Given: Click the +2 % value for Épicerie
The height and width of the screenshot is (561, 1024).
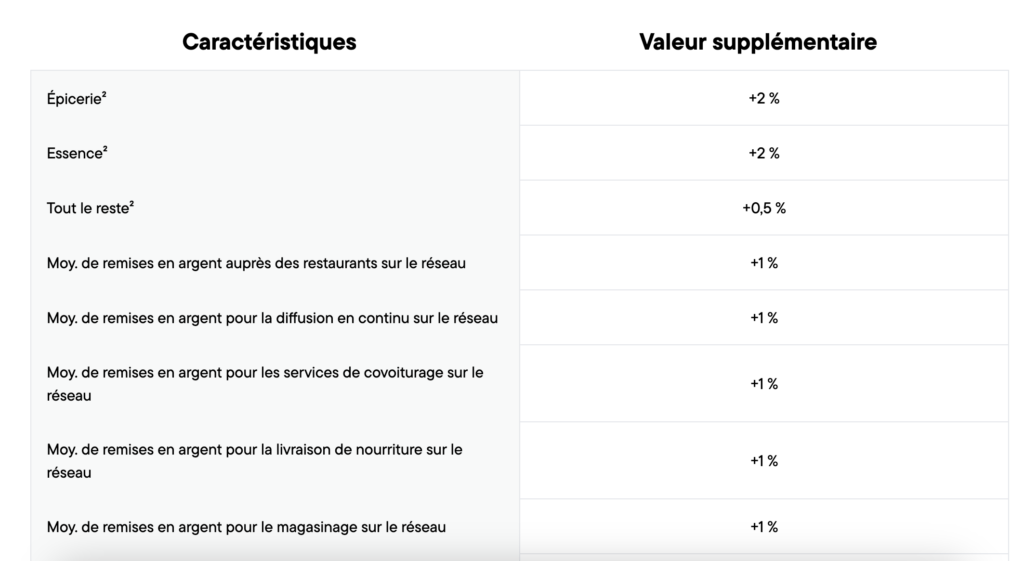Looking at the screenshot, I should click(764, 98).
